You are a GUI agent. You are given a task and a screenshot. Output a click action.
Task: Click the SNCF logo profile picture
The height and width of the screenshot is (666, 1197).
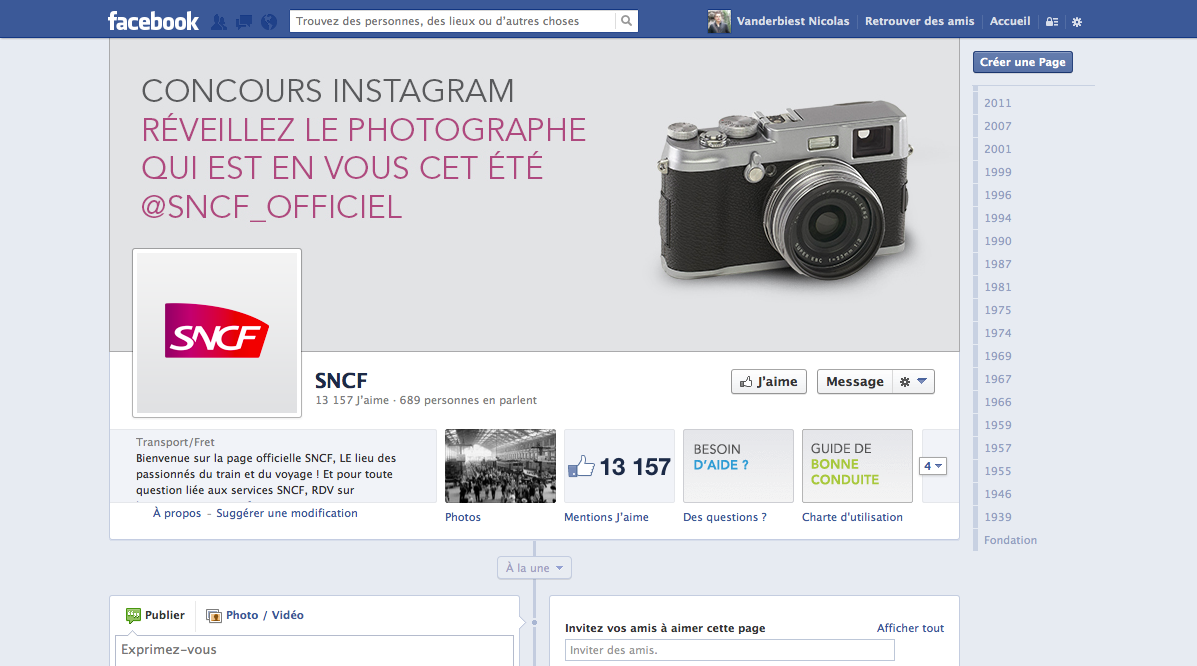[x=217, y=333]
